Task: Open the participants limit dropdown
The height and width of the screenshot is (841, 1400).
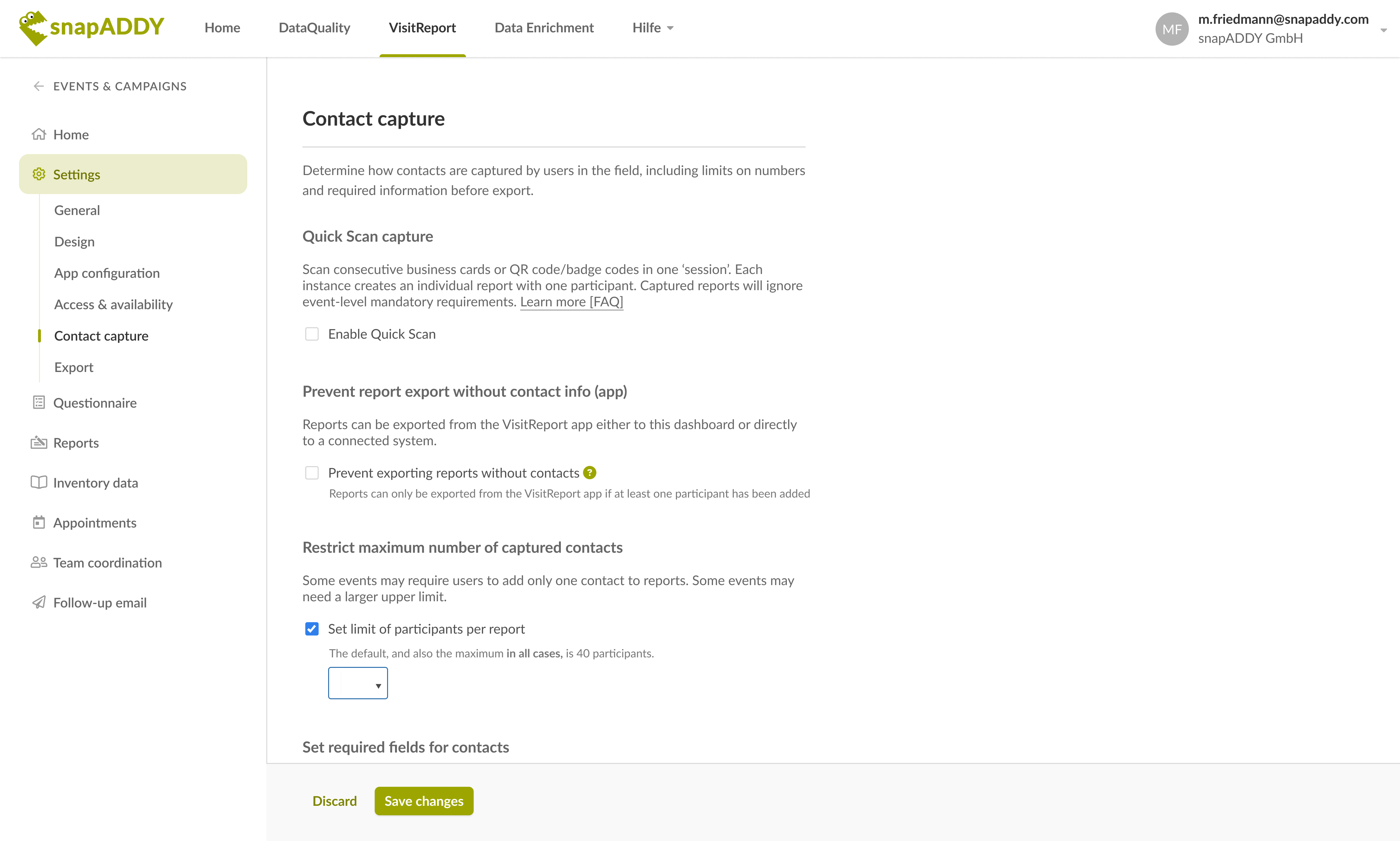Action: coord(358,683)
